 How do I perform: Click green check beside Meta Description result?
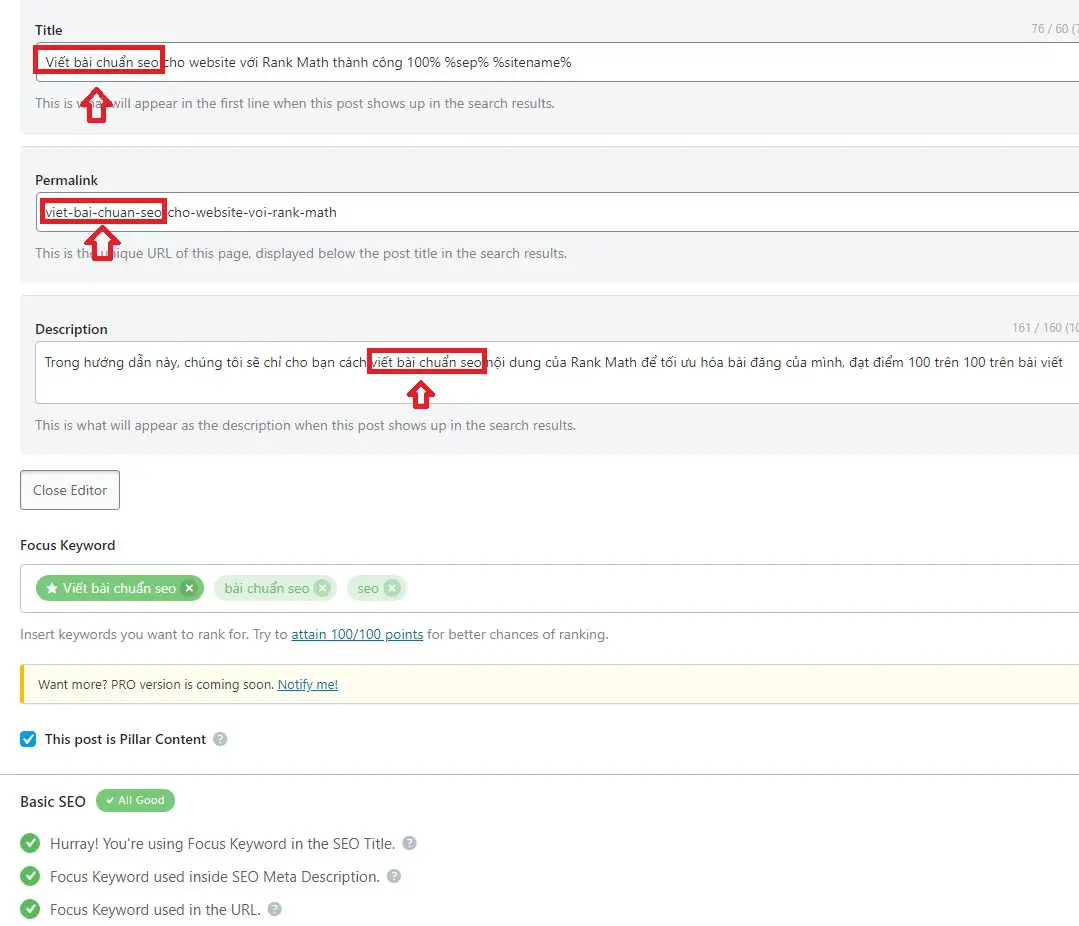pyautogui.click(x=30, y=876)
